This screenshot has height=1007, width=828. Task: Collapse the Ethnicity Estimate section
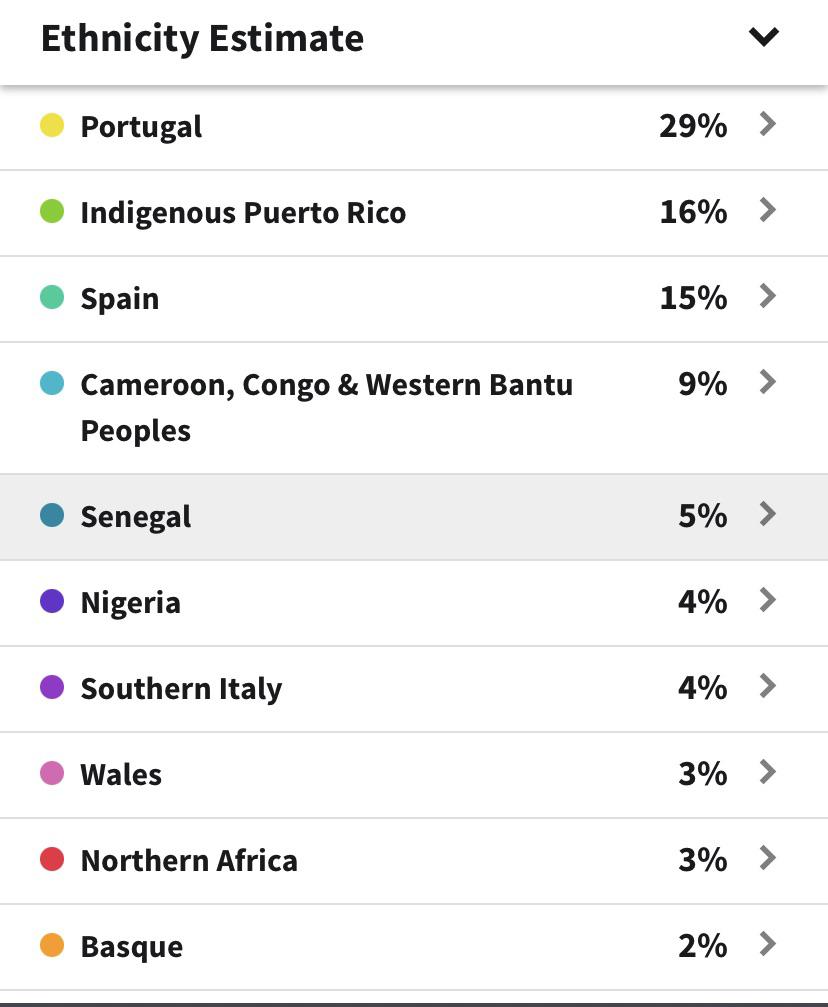[x=764, y=38]
